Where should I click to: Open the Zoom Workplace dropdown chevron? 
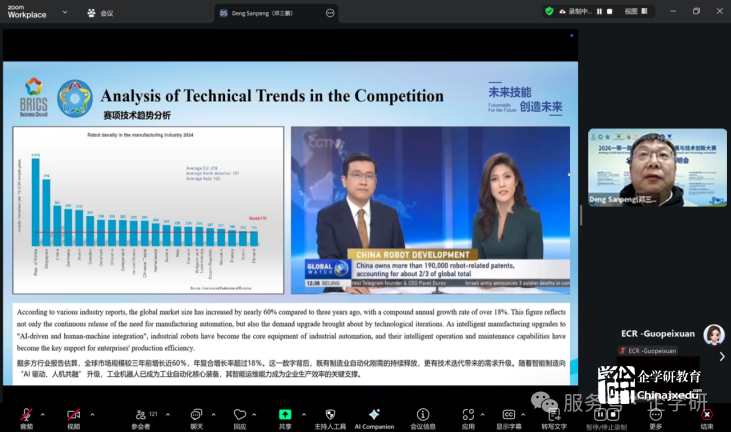point(65,11)
